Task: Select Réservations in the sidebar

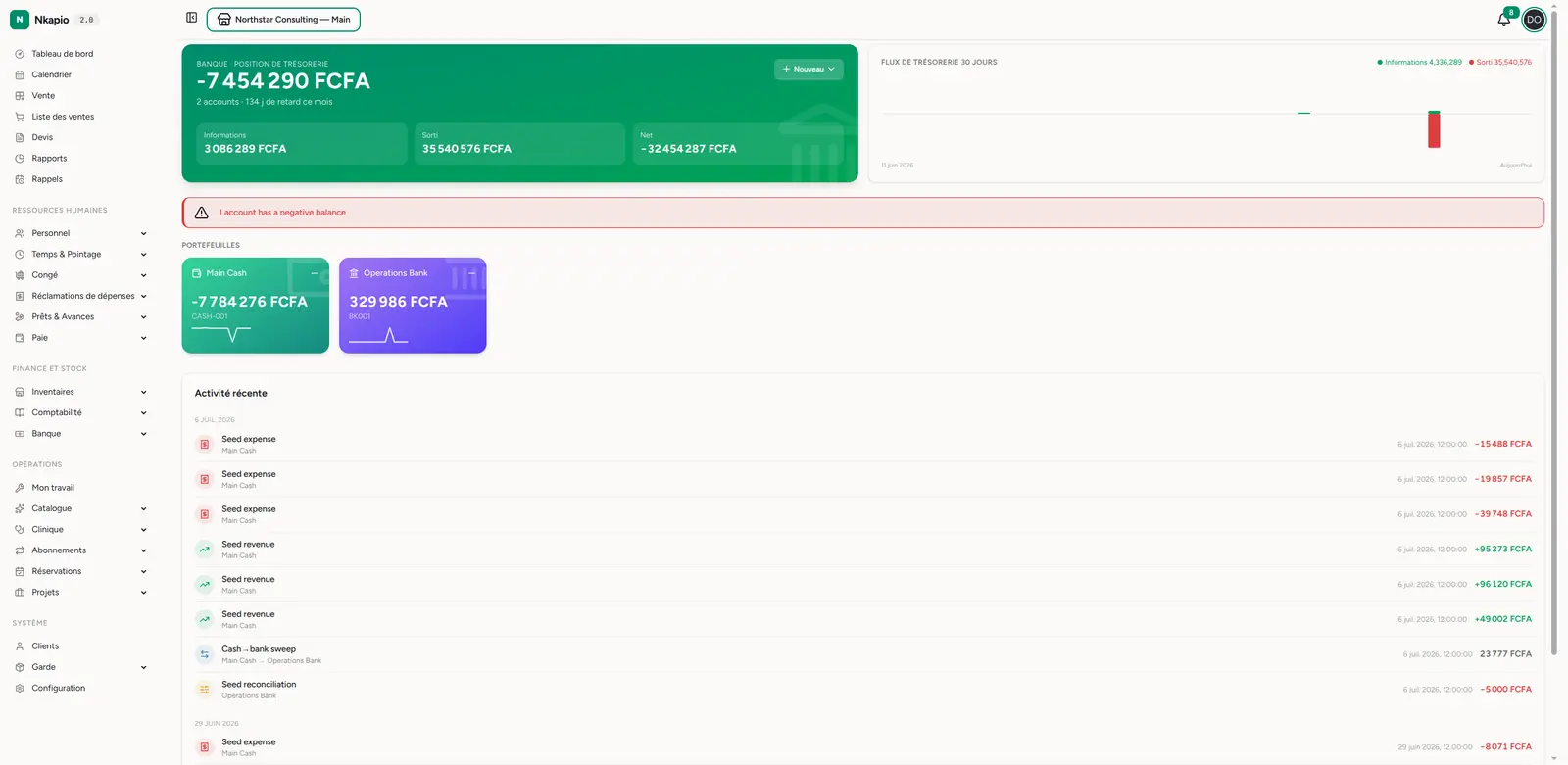Action: (80, 571)
